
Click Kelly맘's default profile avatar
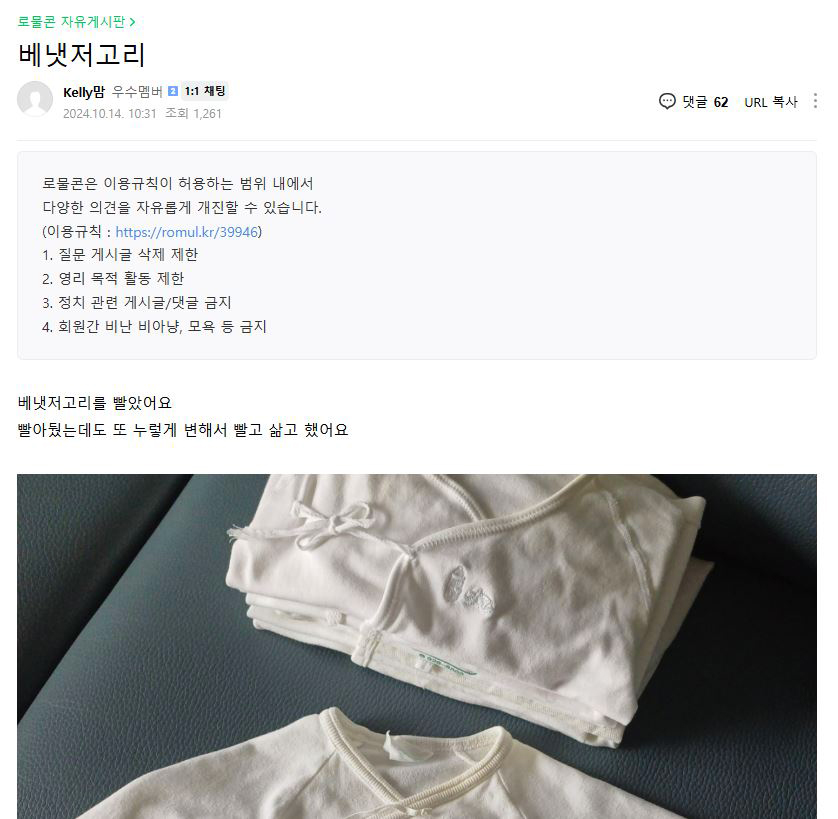coord(35,99)
